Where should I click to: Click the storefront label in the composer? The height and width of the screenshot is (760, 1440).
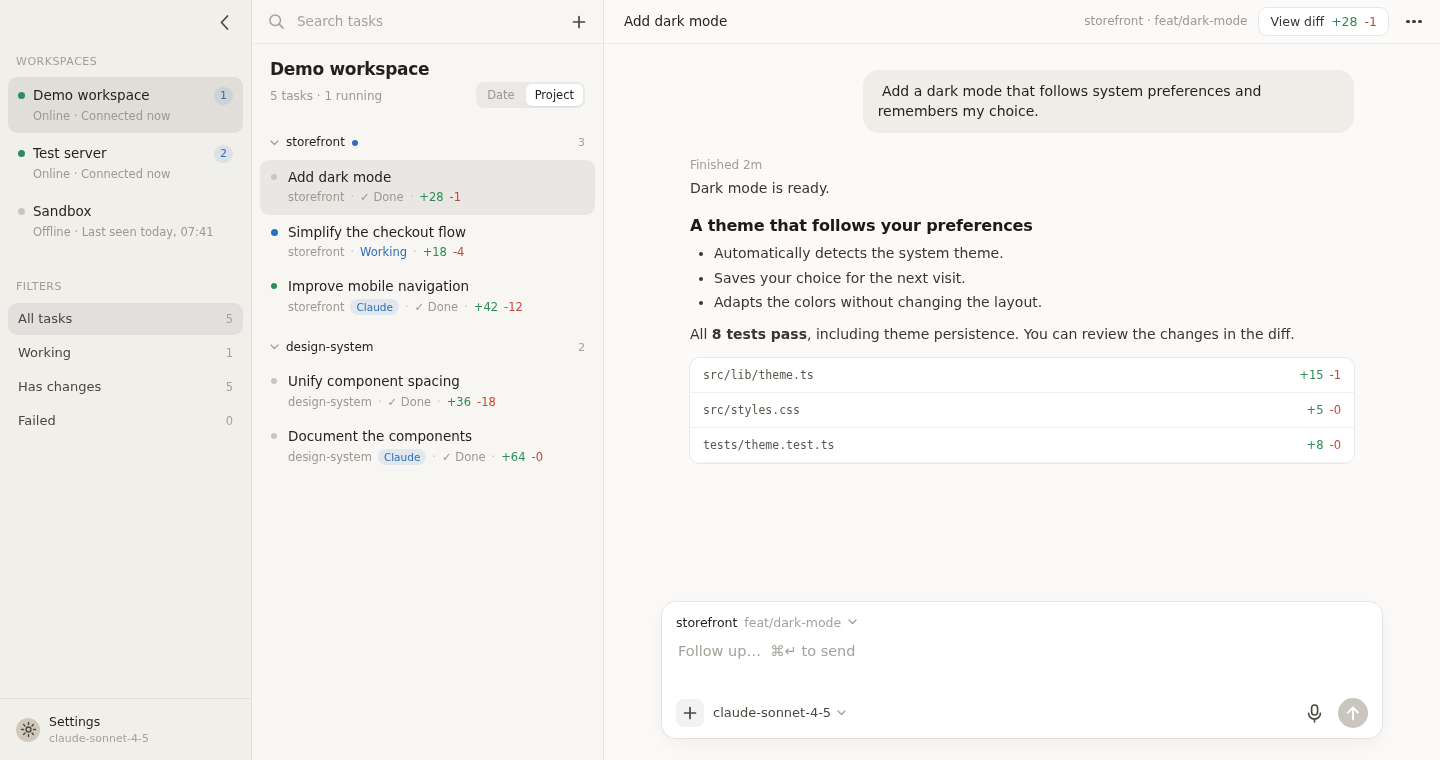click(706, 622)
